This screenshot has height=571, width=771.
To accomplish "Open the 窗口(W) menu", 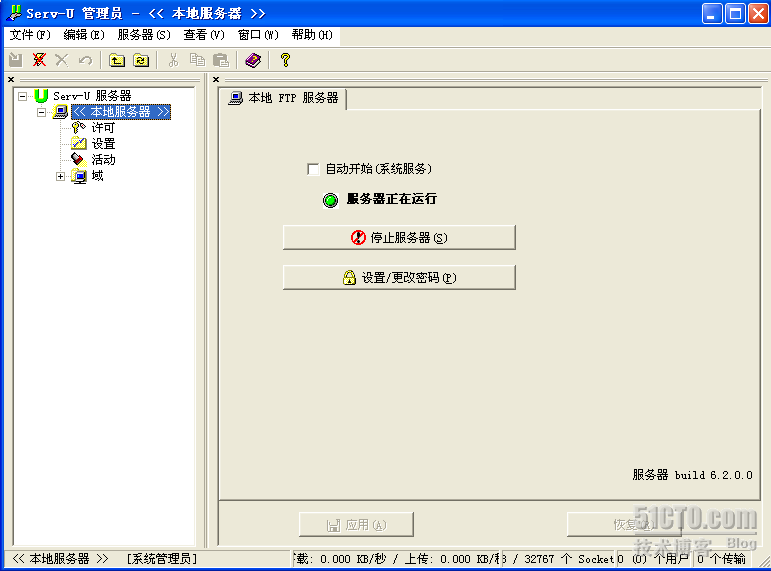I will tap(258, 35).
